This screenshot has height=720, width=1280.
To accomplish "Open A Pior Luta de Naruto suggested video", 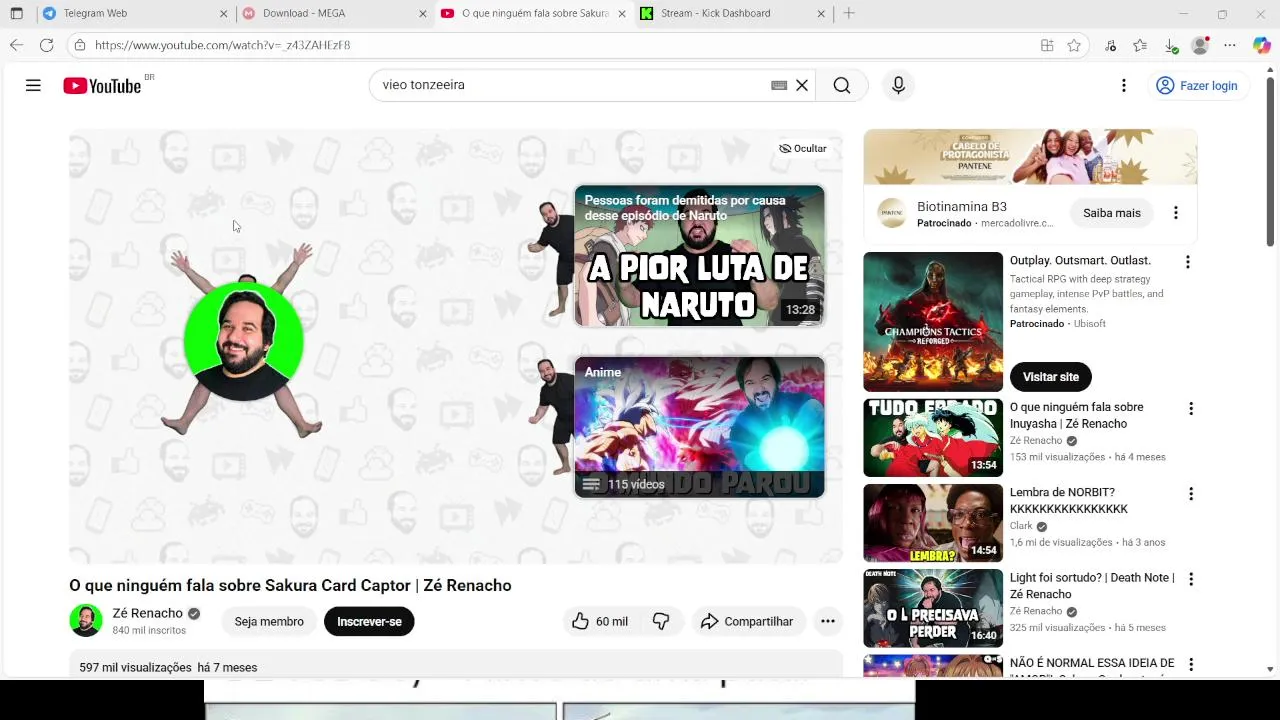I will (x=699, y=255).
